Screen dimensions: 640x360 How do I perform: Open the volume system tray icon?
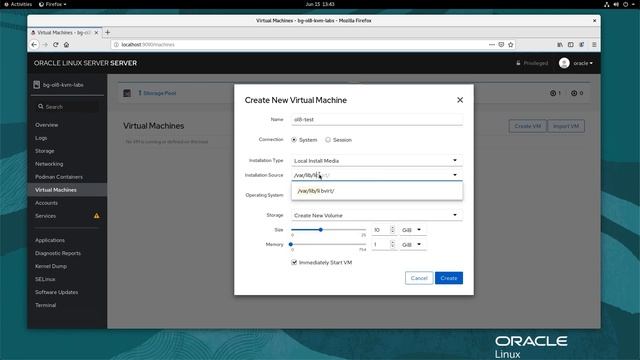pos(616,4)
